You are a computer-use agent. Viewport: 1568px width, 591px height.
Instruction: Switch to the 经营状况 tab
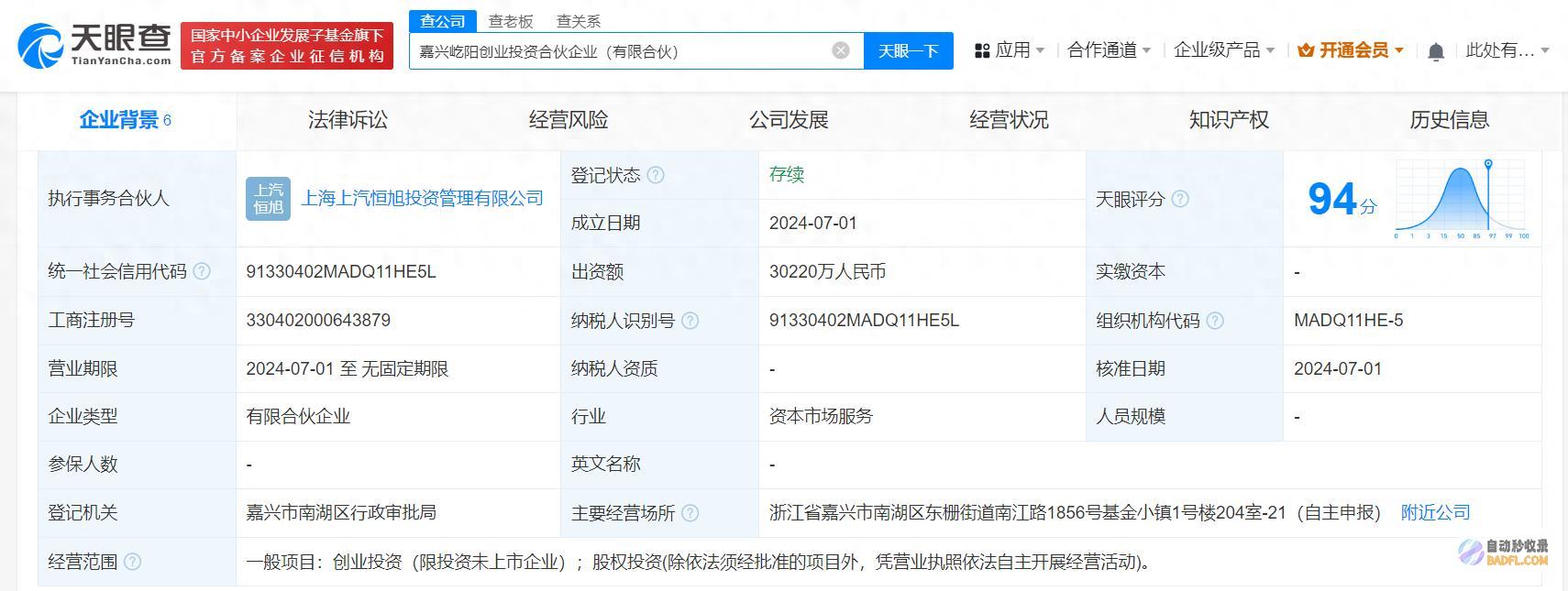tap(1009, 120)
